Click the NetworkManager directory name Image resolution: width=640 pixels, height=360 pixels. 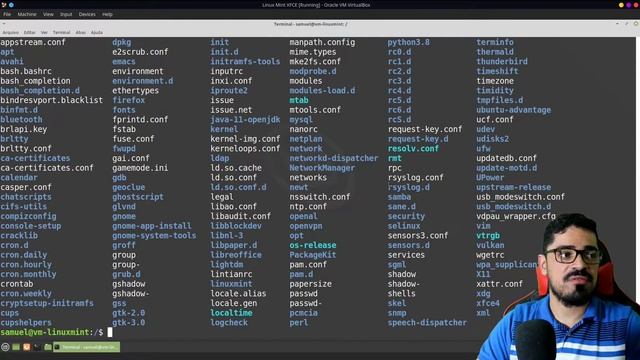click(322, 168)
